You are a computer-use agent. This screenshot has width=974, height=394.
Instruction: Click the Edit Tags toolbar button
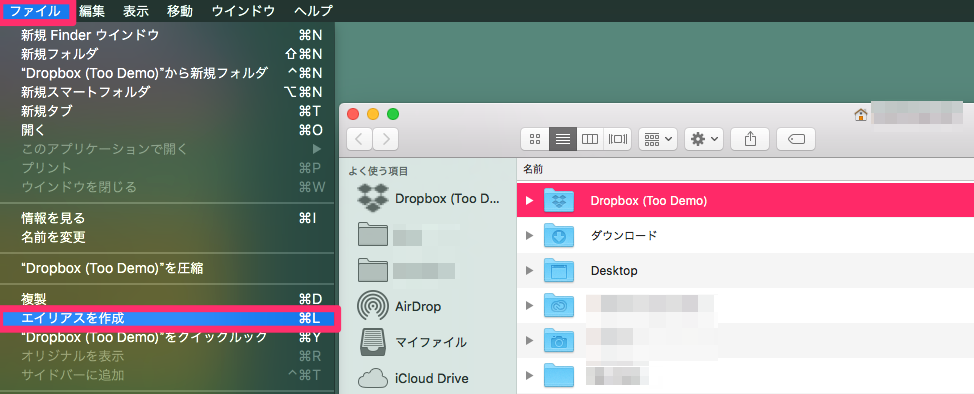pos(796,139)
